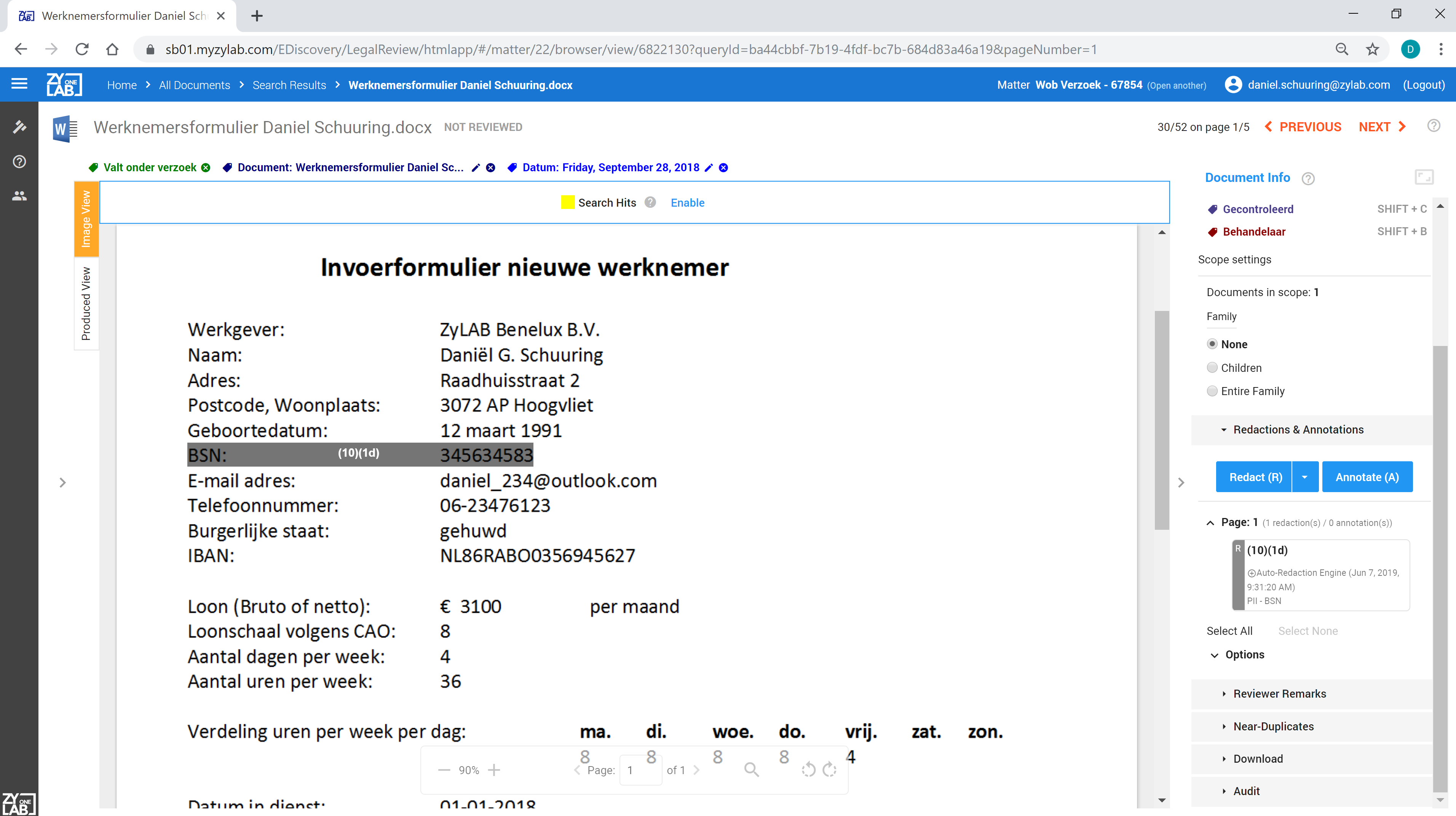Viewport: 1456px width, 816px height.
Task: Click the Annotate (A) button
Action: pyautogui.click(x=1366, y=477)
